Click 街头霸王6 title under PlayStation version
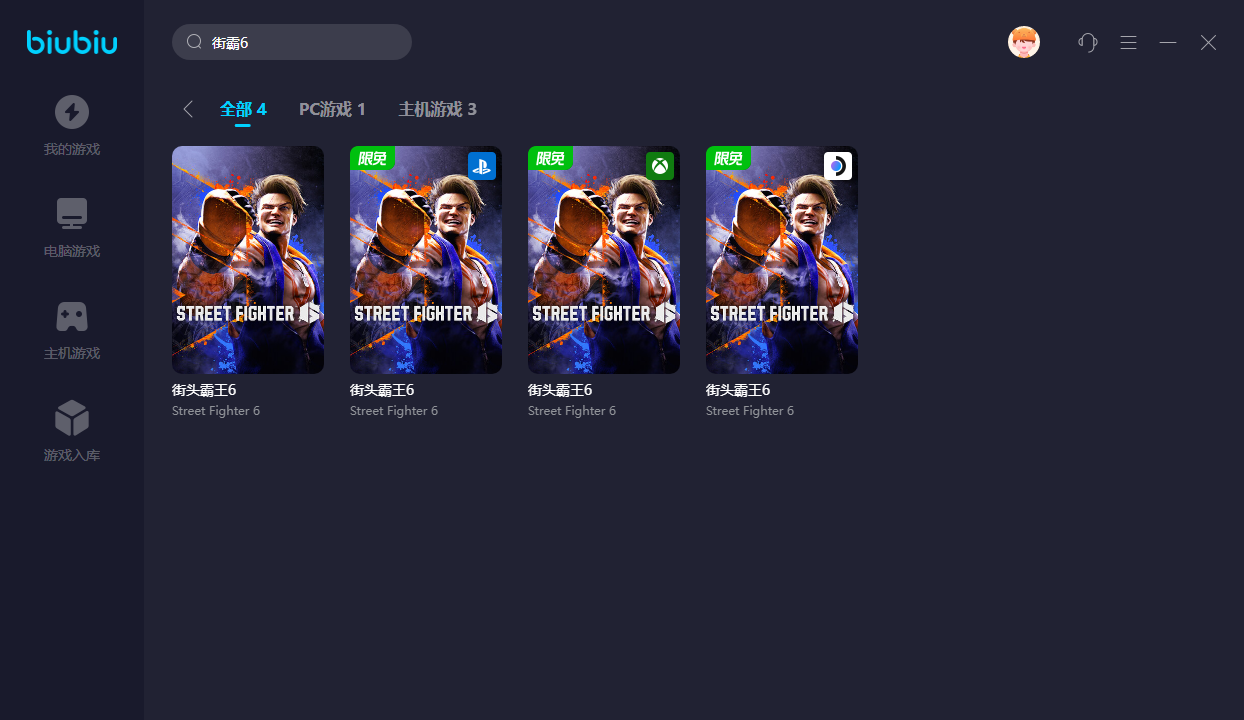 coord(382,390)
